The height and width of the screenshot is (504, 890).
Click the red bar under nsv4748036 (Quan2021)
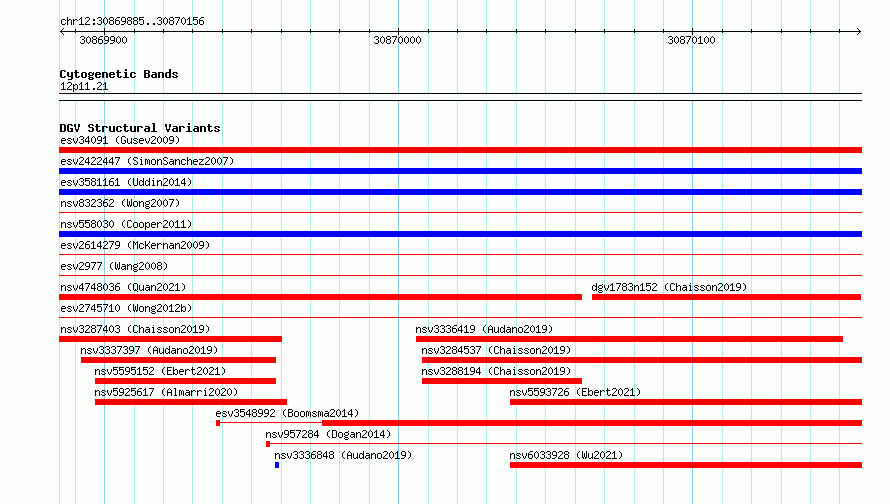(x=320, y=297)
